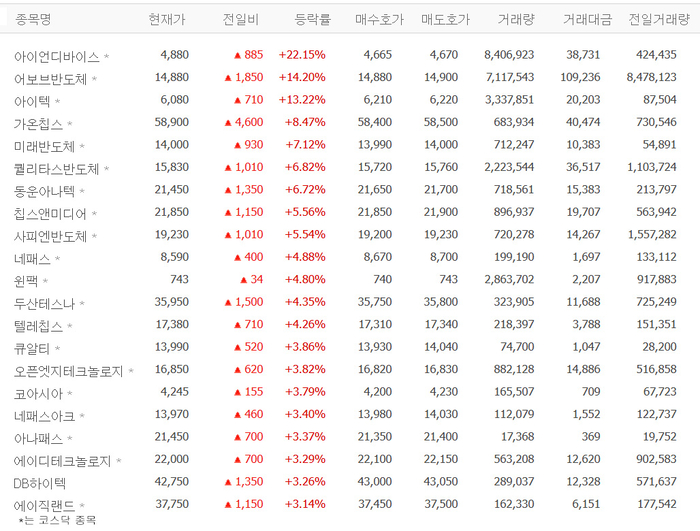This screenshot has height=531, width=700.
Task: Open stock 에이디테크놀로지
Action: tap(62, 461)
